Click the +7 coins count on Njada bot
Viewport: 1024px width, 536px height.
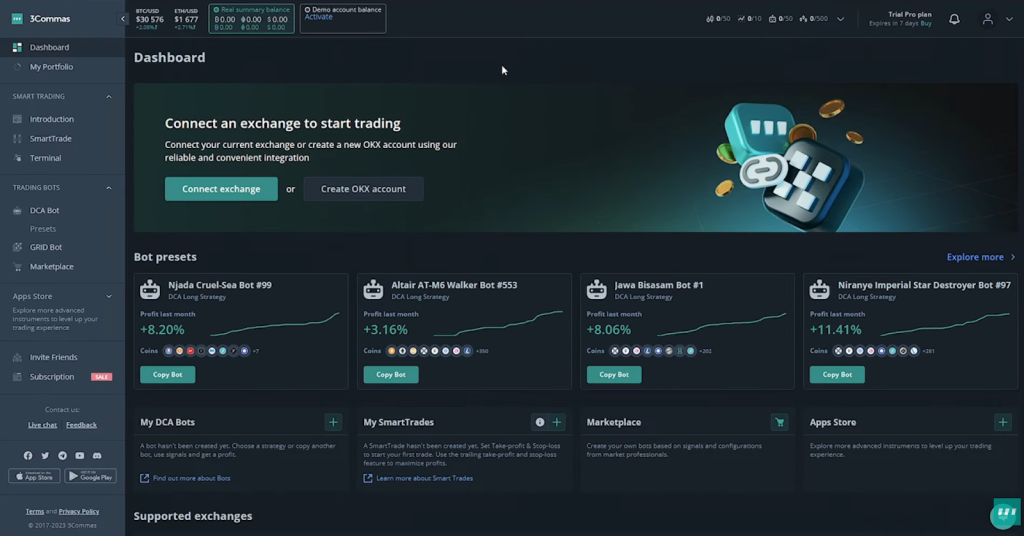click(255, 351)
